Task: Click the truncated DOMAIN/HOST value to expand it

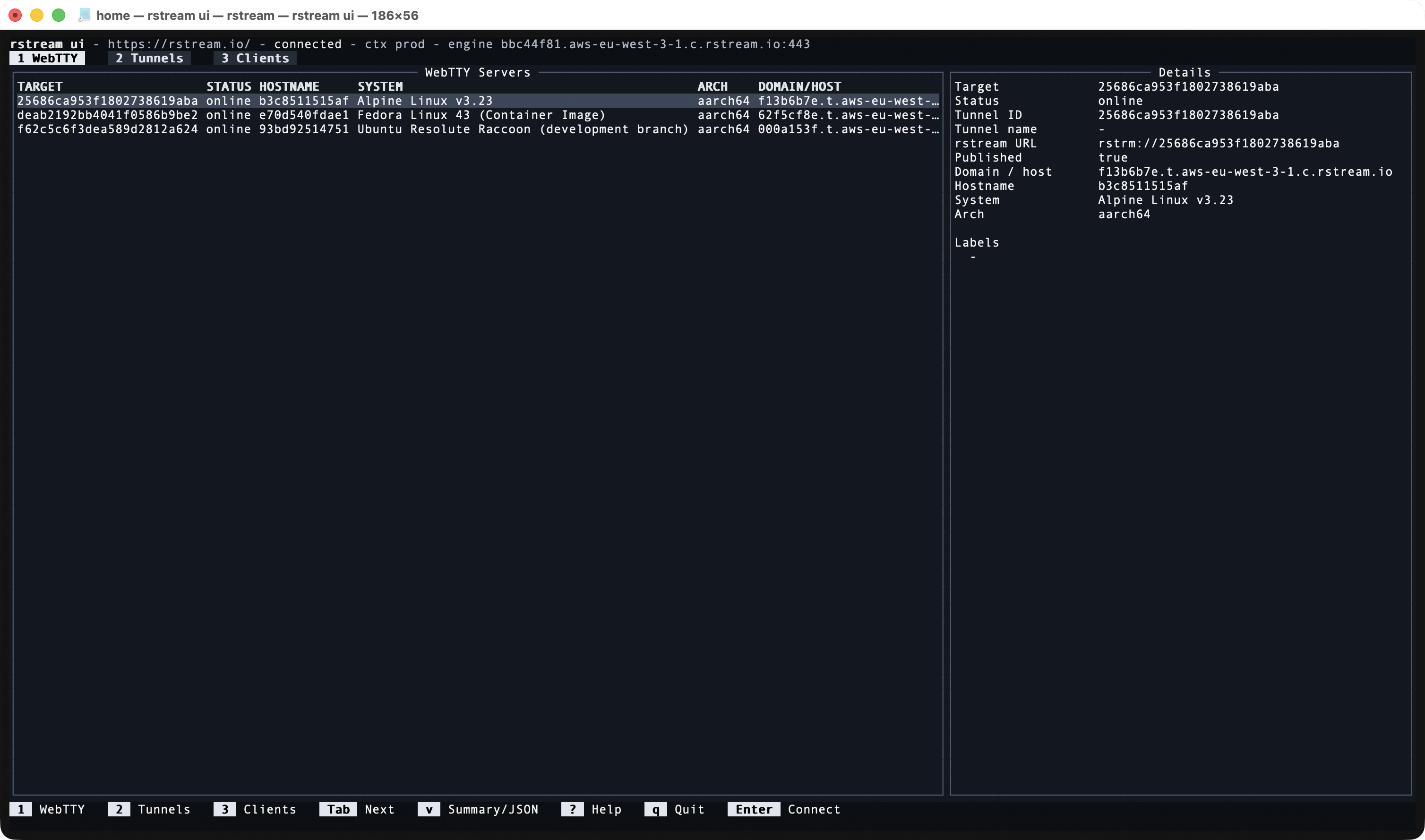Action: (x=848, y=101)
